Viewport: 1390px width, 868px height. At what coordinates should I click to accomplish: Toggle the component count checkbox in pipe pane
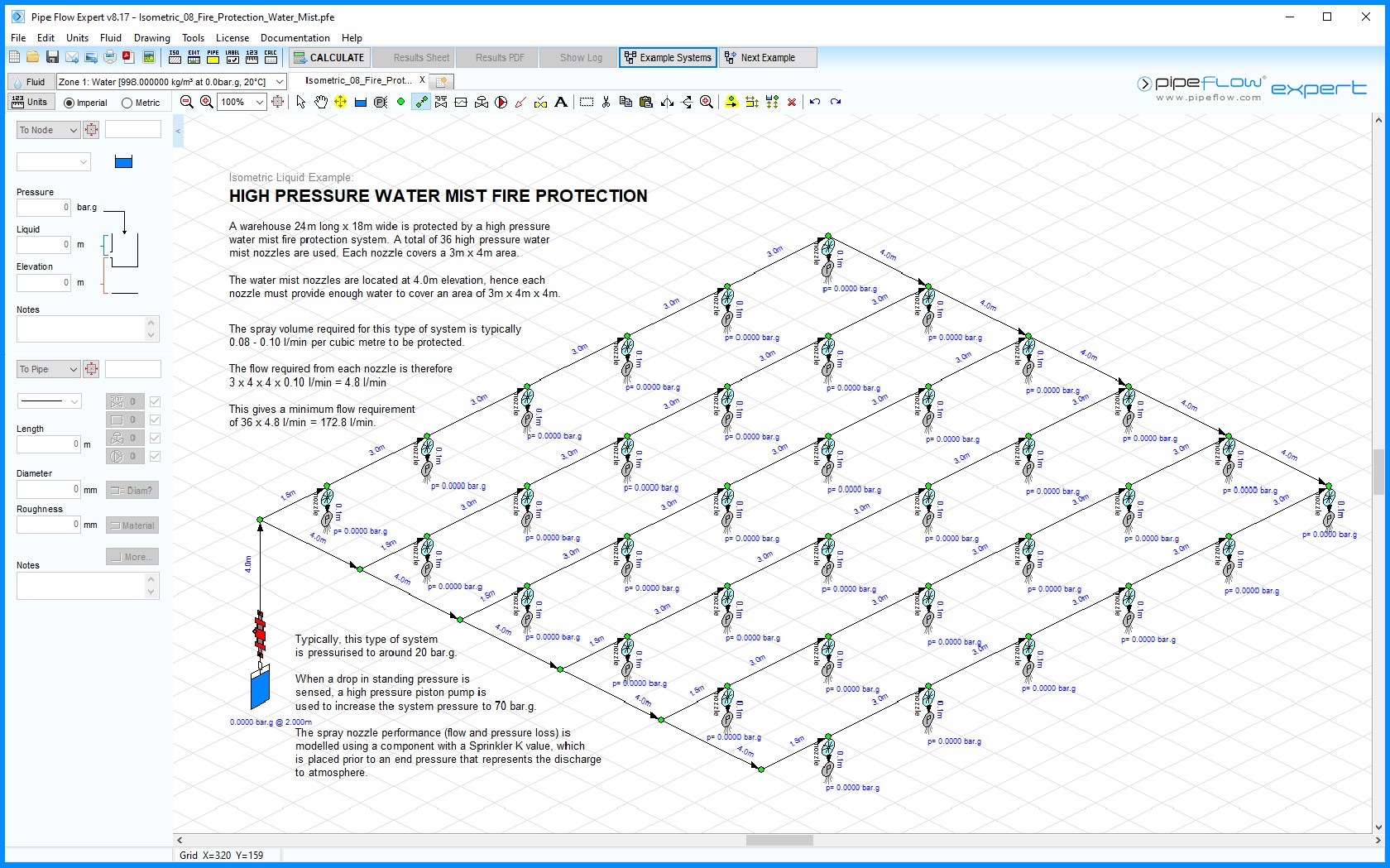[155, 420]
